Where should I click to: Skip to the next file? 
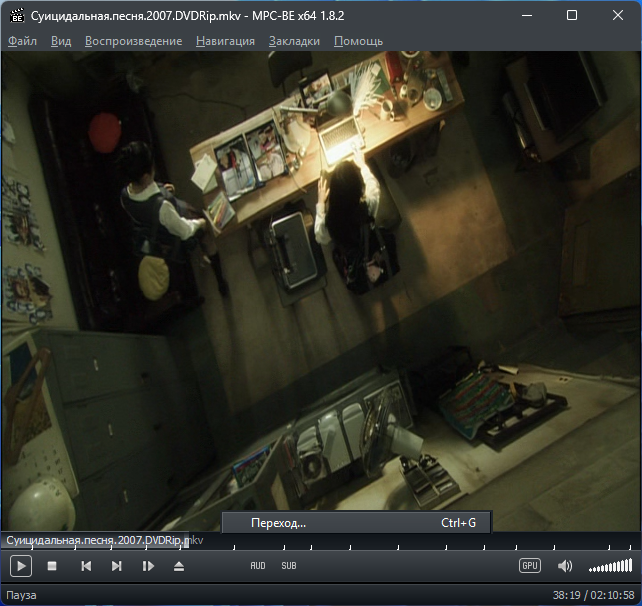tap(117, 566)
